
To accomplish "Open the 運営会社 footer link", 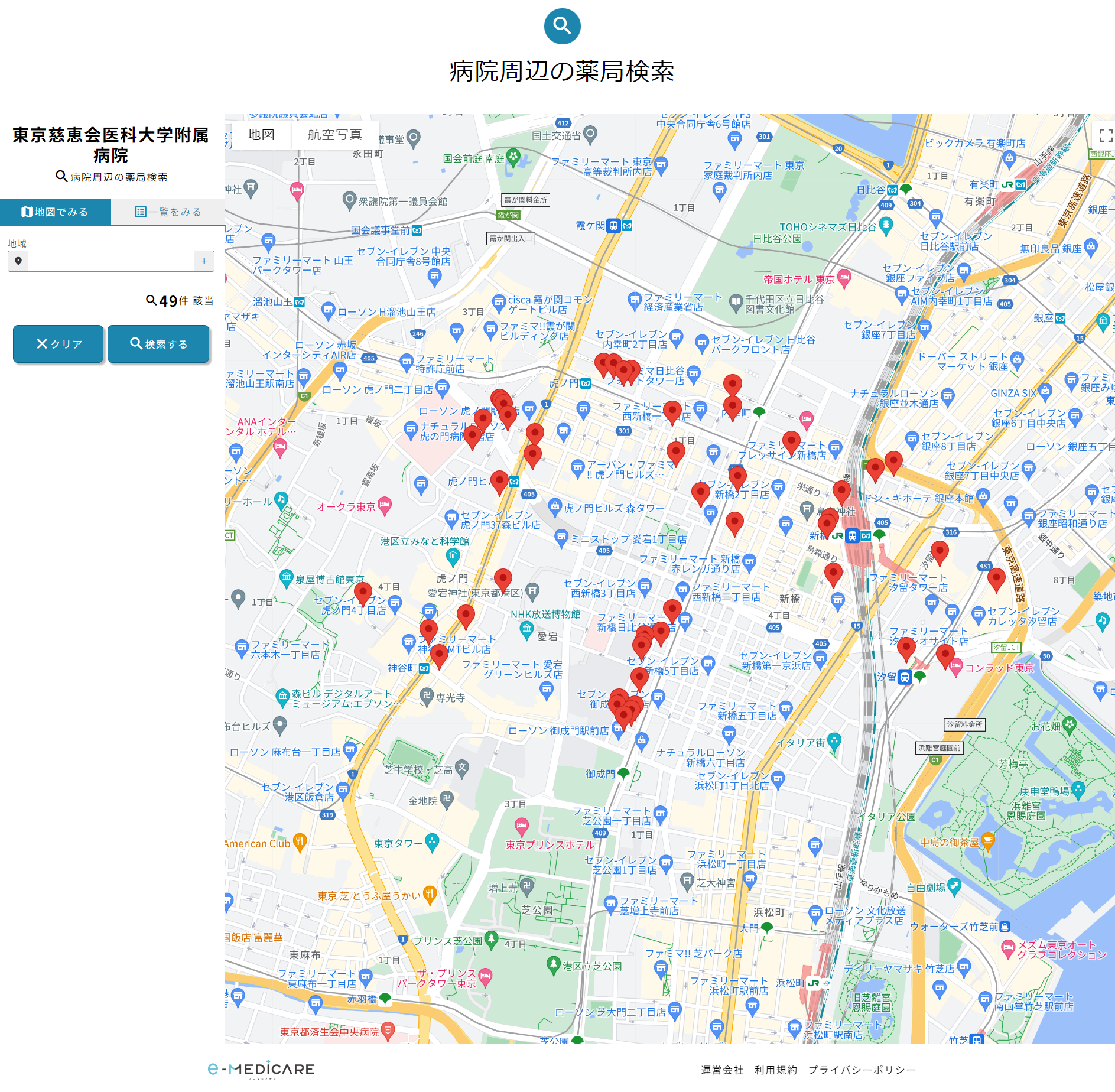I will tap(722, 1070).
